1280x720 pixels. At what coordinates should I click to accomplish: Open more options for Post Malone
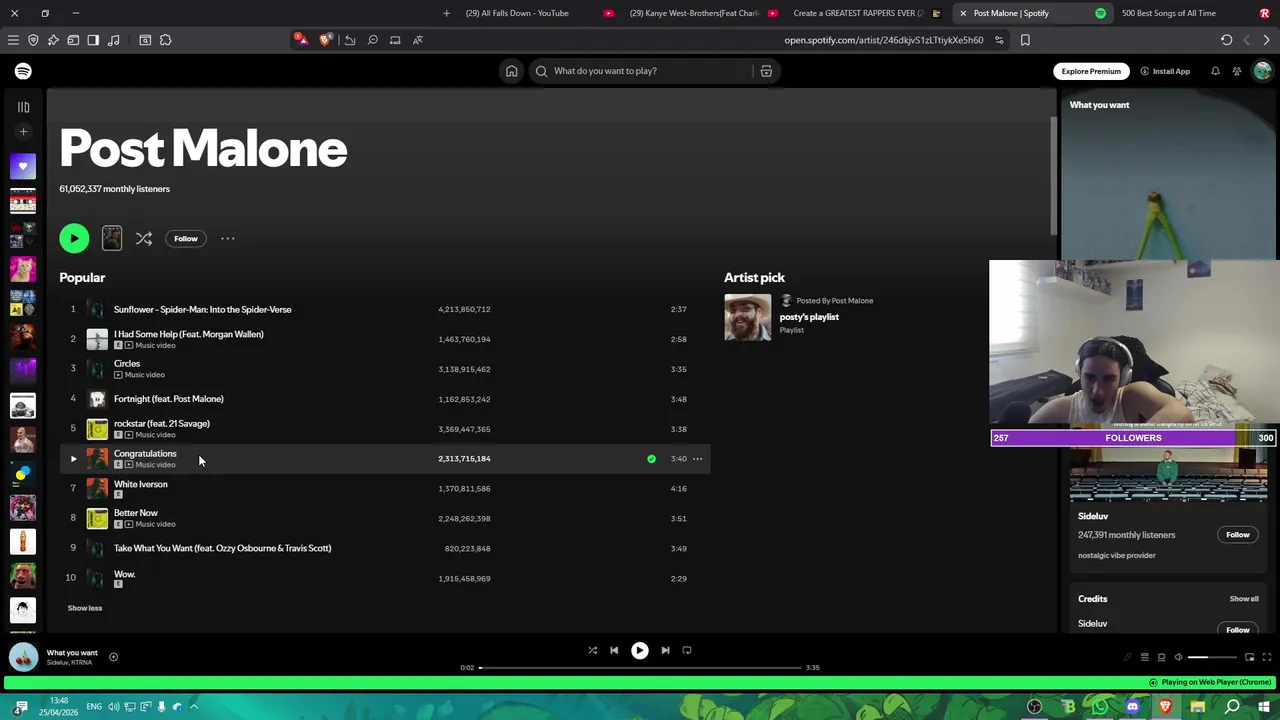[x=228, y=238]
